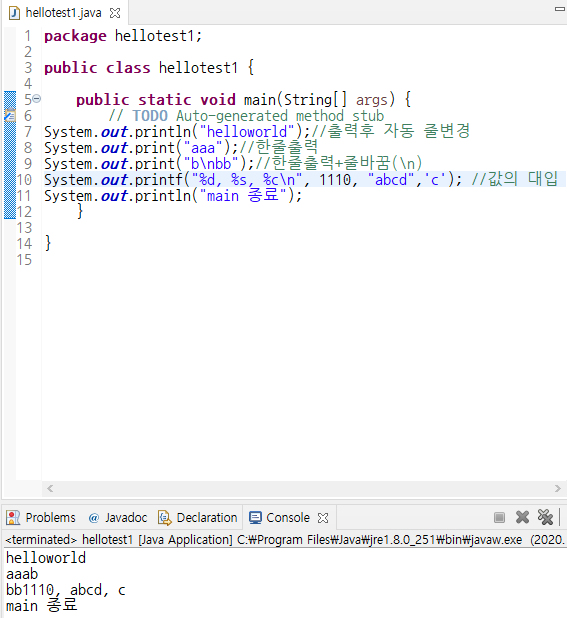Close the Console view
567x618 pixels.
click(x=323, y=518)
